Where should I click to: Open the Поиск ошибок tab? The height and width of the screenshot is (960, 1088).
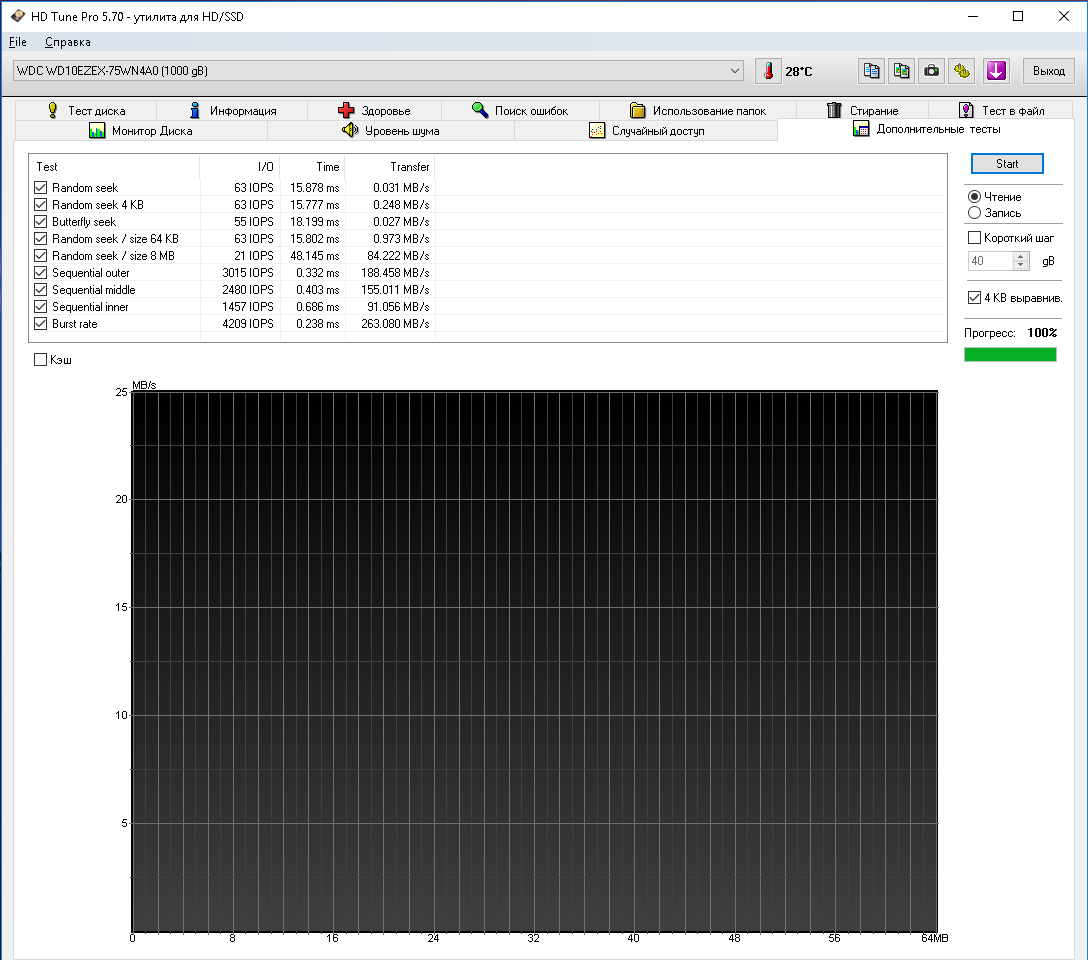(520, 110)
